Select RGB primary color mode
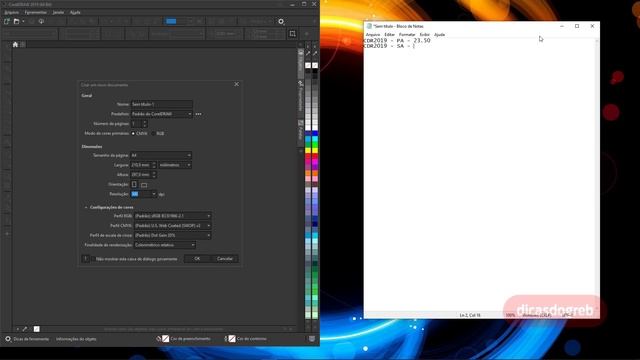The height and width of the screenshot is (360, 640). 154,133
